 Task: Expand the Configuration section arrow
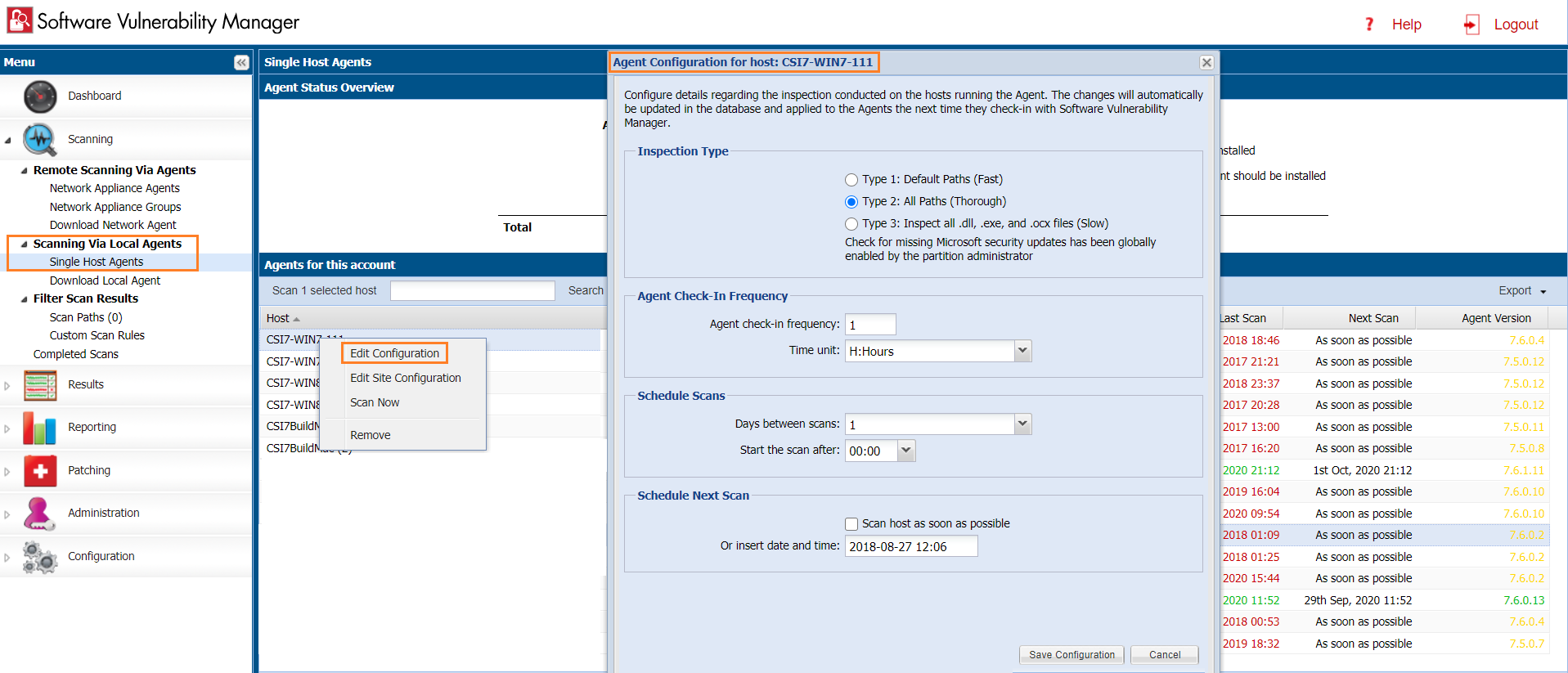[7, 558]
